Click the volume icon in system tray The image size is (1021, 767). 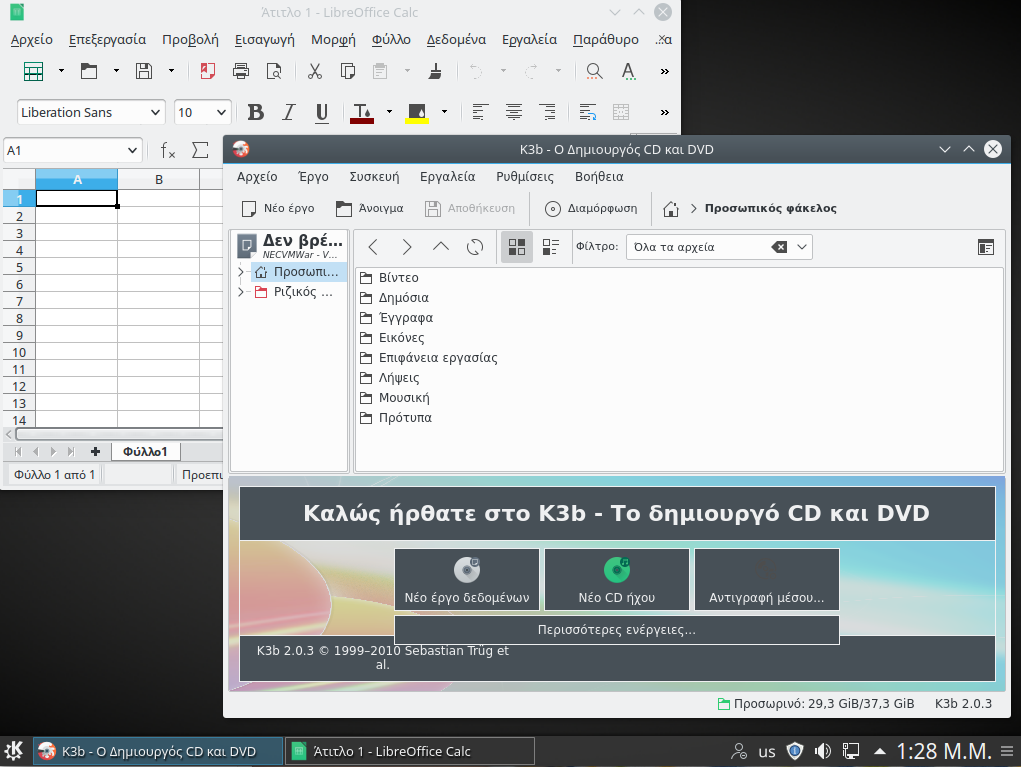(822, 751)
